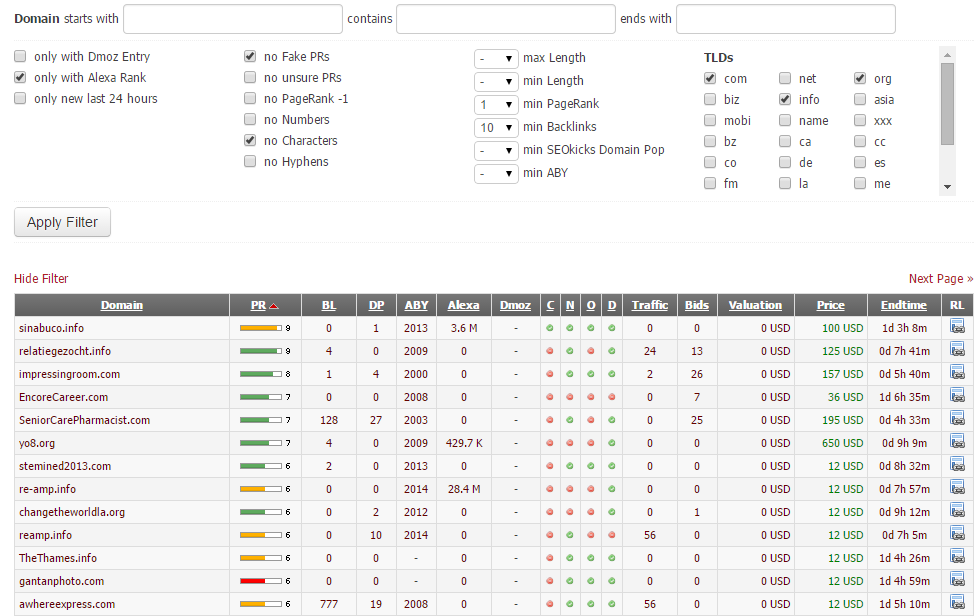The width and height of the screenshot is (975, 616).
Task: Focus the Domain 'ends with' field
Action: tap(785, 19)
